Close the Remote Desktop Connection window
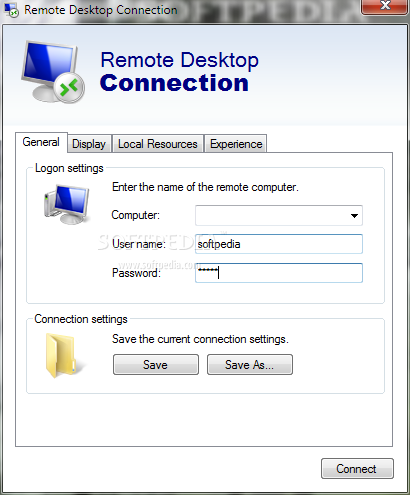The width and height of the screenshot is (410, 495). pos(385,6)
